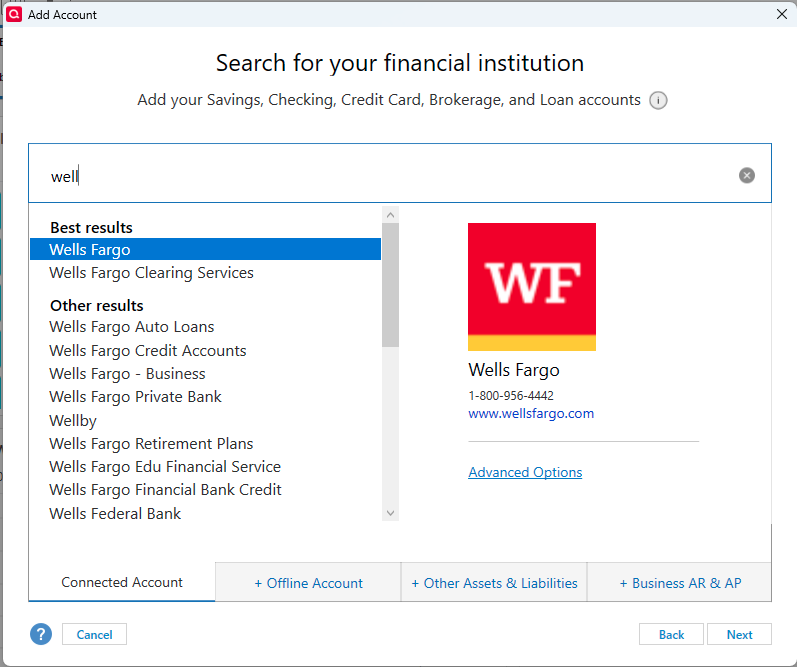The width and height of the screenshot is (797, 667).
Task: Switch to + Offline Account tab
Action: coord(308,583)
